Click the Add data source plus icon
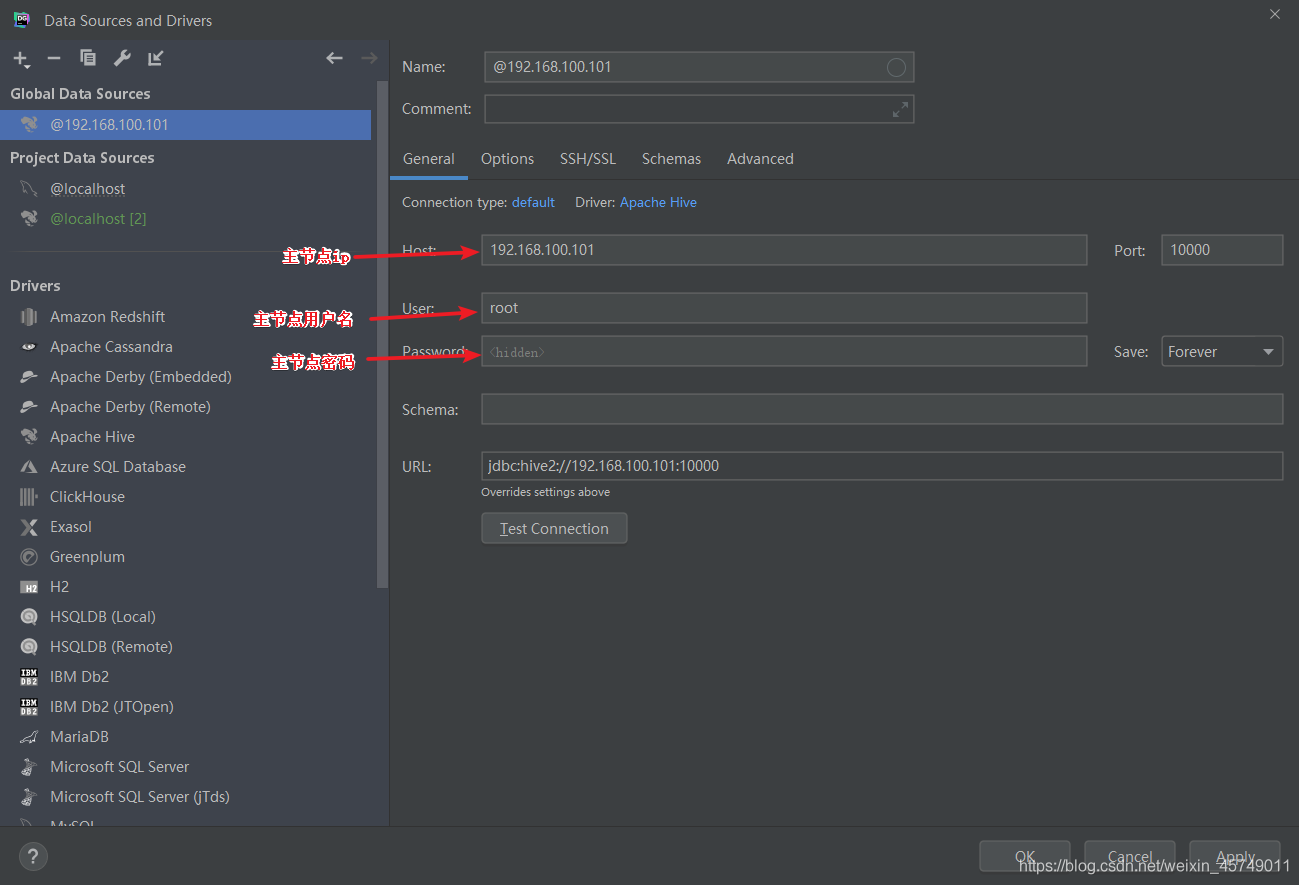1299x885 pixels. [20, 59]
